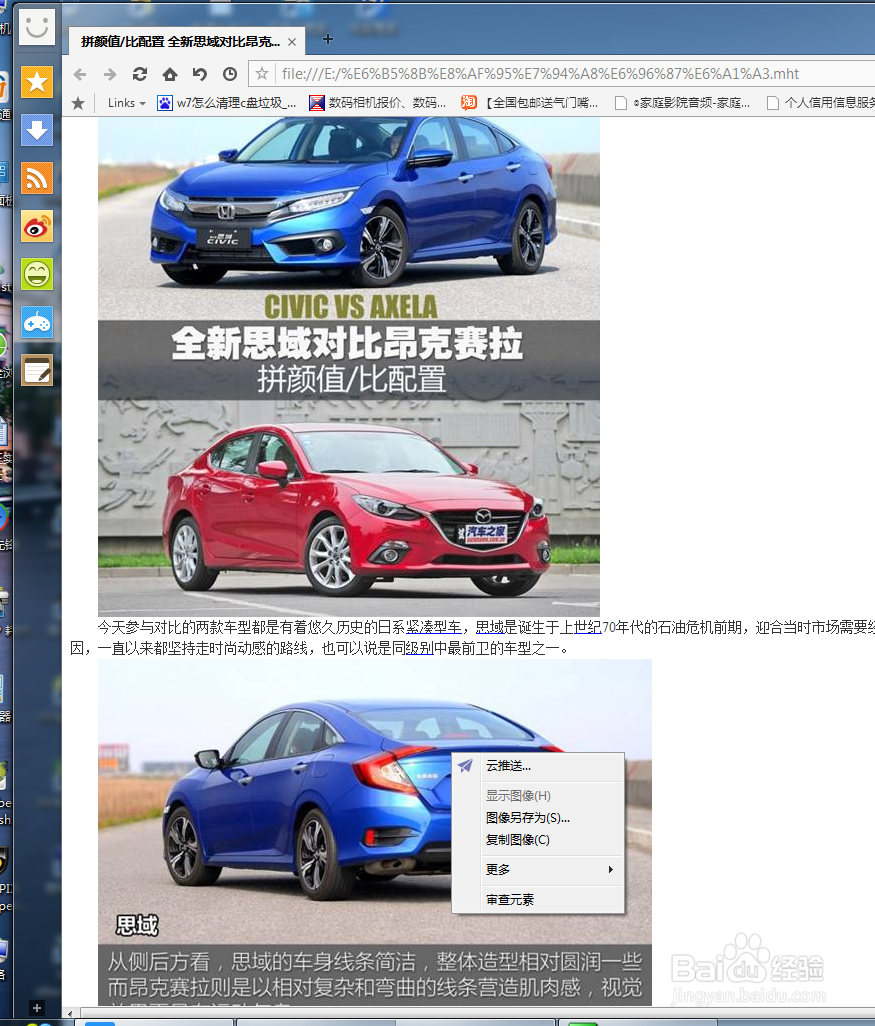
Task: Bookmark page via address bar star
Action: click(x=262, y=73)
